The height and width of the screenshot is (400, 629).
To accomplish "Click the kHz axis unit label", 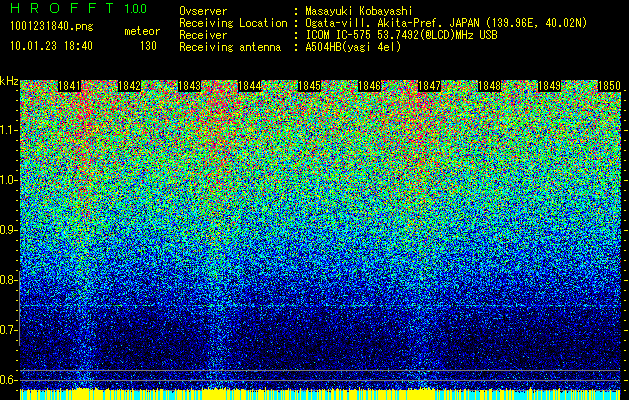I will point(9,81).
